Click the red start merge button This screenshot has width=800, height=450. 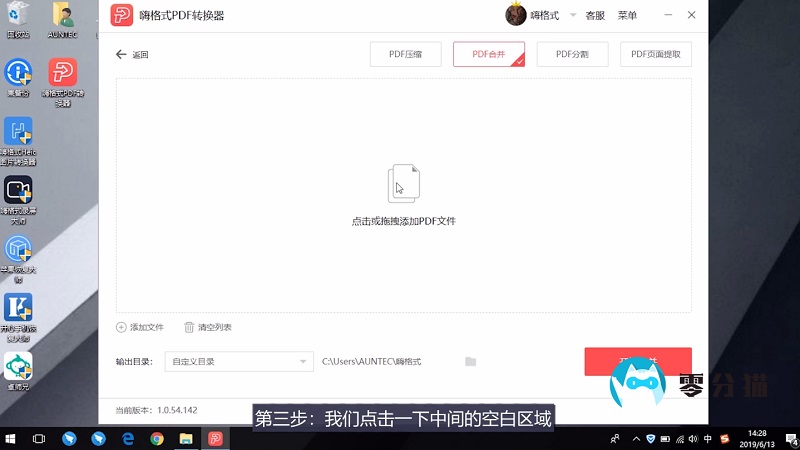point(638,361)
